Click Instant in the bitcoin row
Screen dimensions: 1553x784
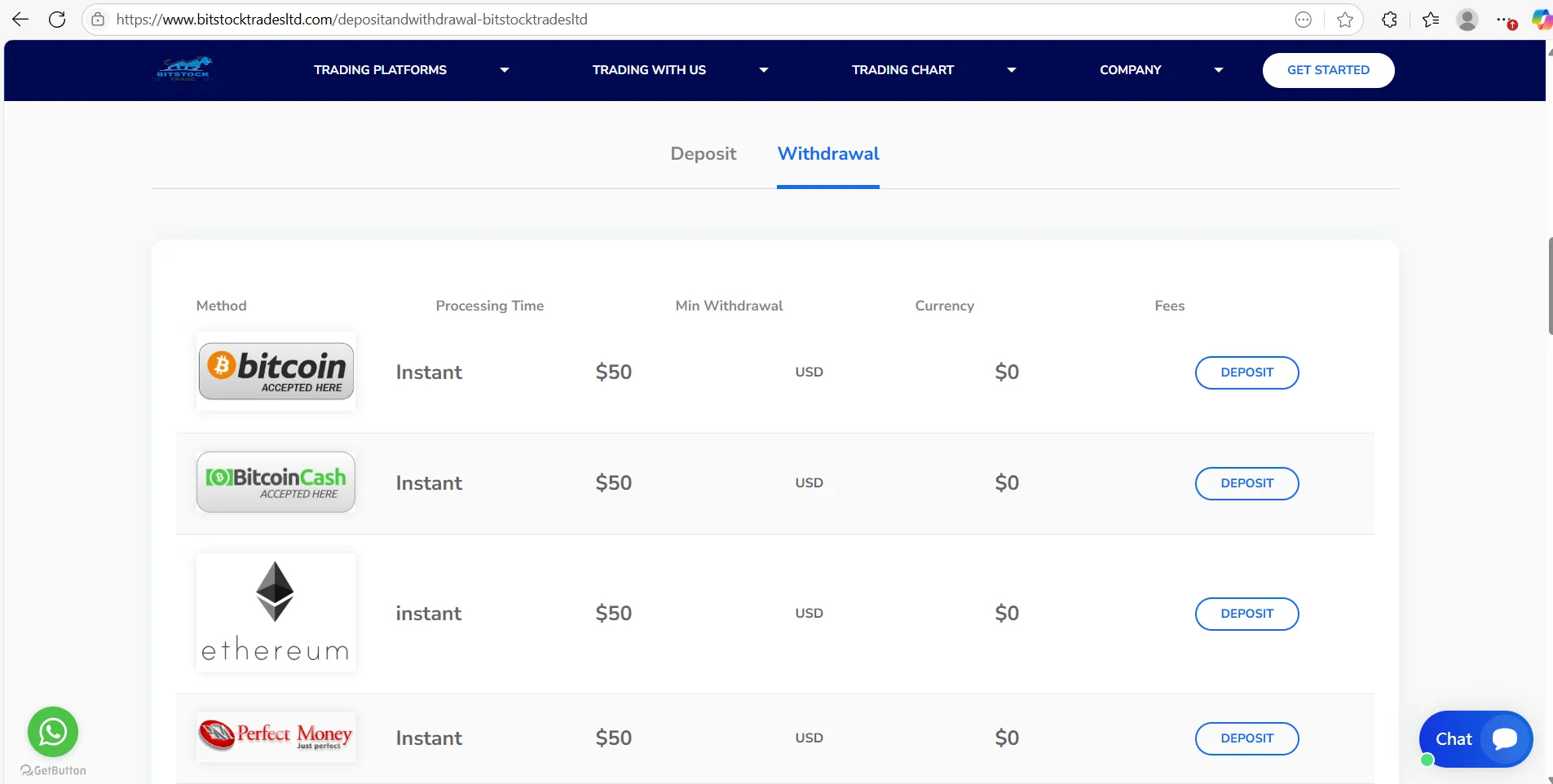click(429, 372)
